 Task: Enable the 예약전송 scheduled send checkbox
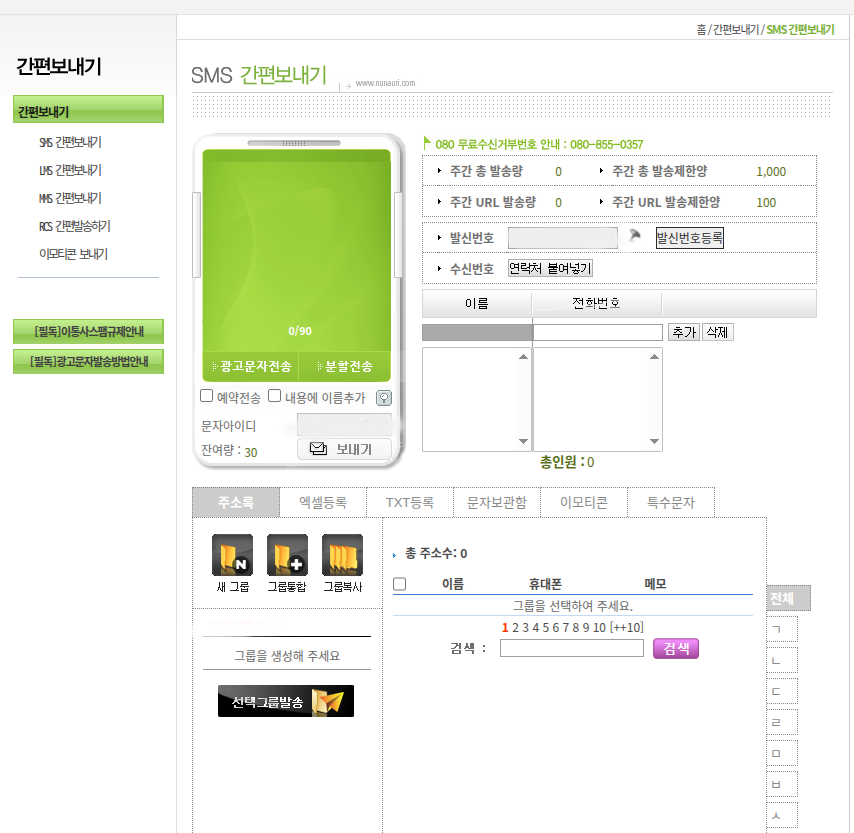pos(207,396)
